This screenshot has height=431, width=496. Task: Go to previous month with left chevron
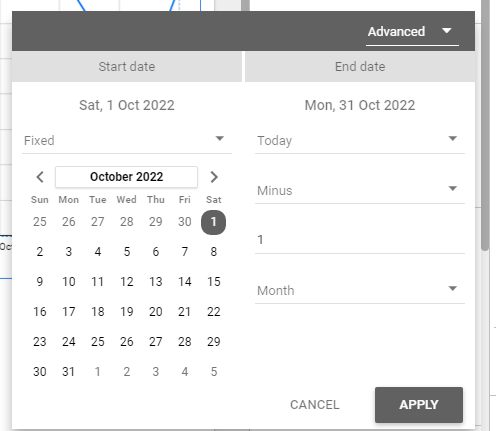[x=40, y=177]
